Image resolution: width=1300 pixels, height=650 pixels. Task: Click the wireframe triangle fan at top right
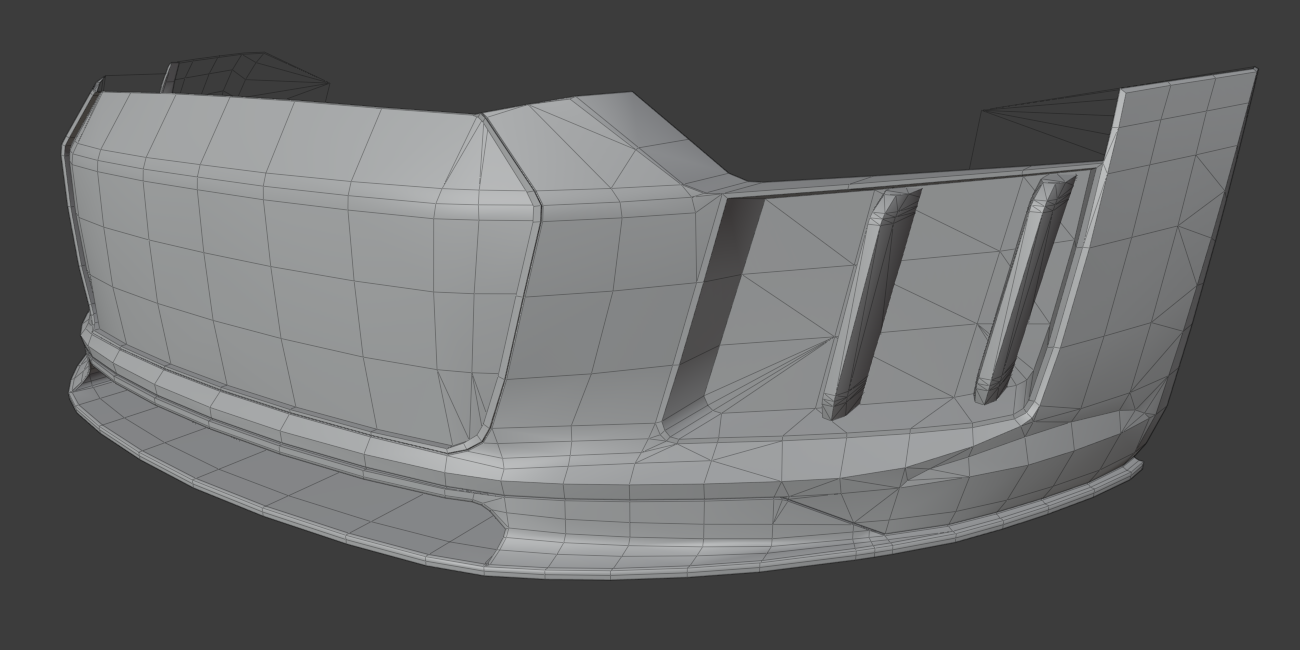click(x=1048, y=125)
